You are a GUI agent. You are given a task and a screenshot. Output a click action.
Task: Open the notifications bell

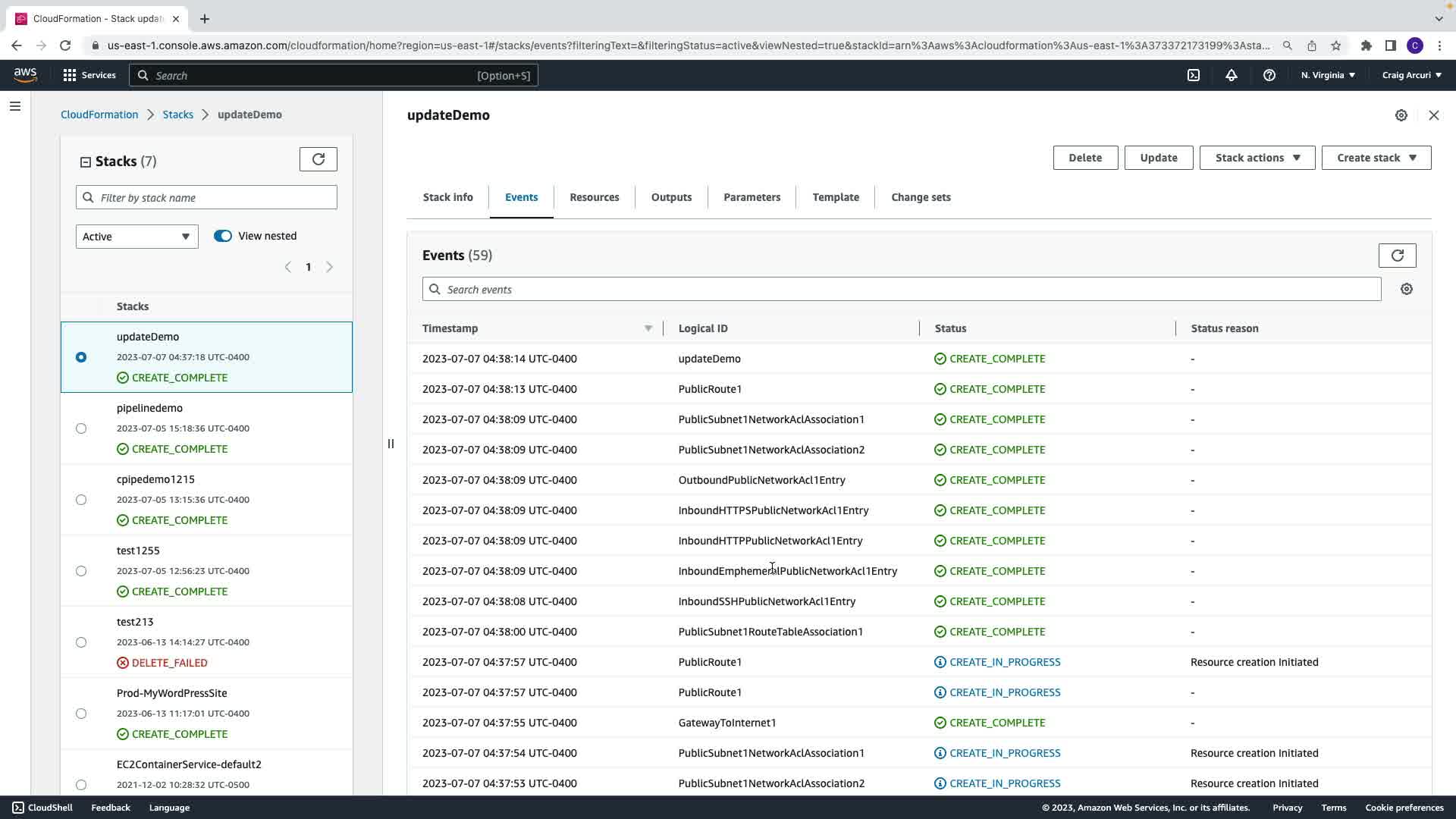(1232, 75)
